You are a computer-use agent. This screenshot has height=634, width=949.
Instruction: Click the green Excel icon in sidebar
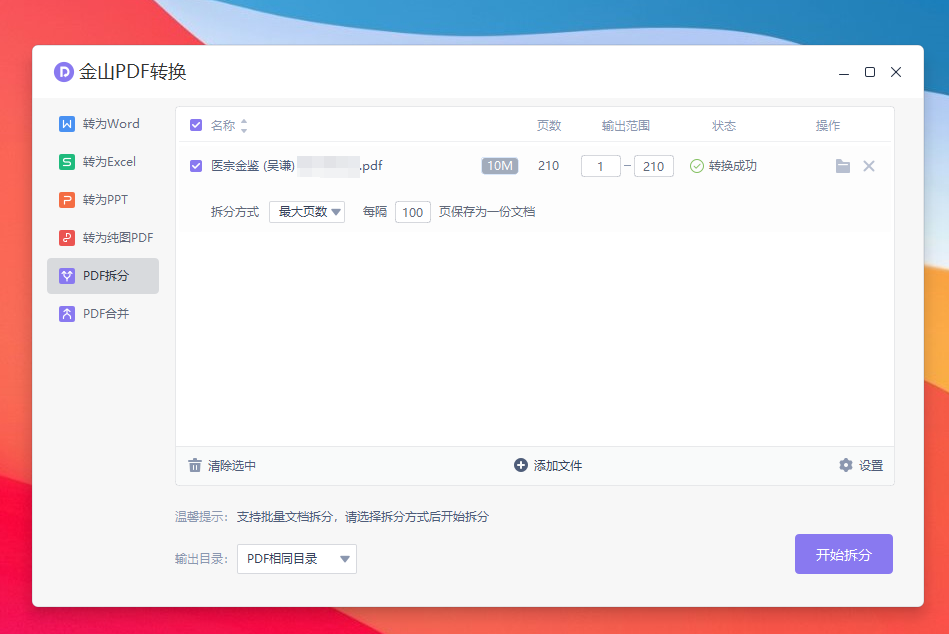67,162
